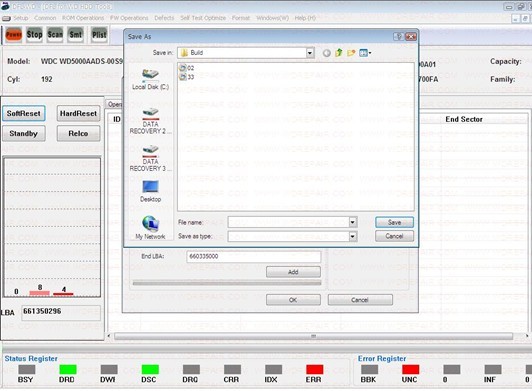The image size is (532, 391).
Task: Click the help question mark in Save As
Action: [x=398, y=37]
